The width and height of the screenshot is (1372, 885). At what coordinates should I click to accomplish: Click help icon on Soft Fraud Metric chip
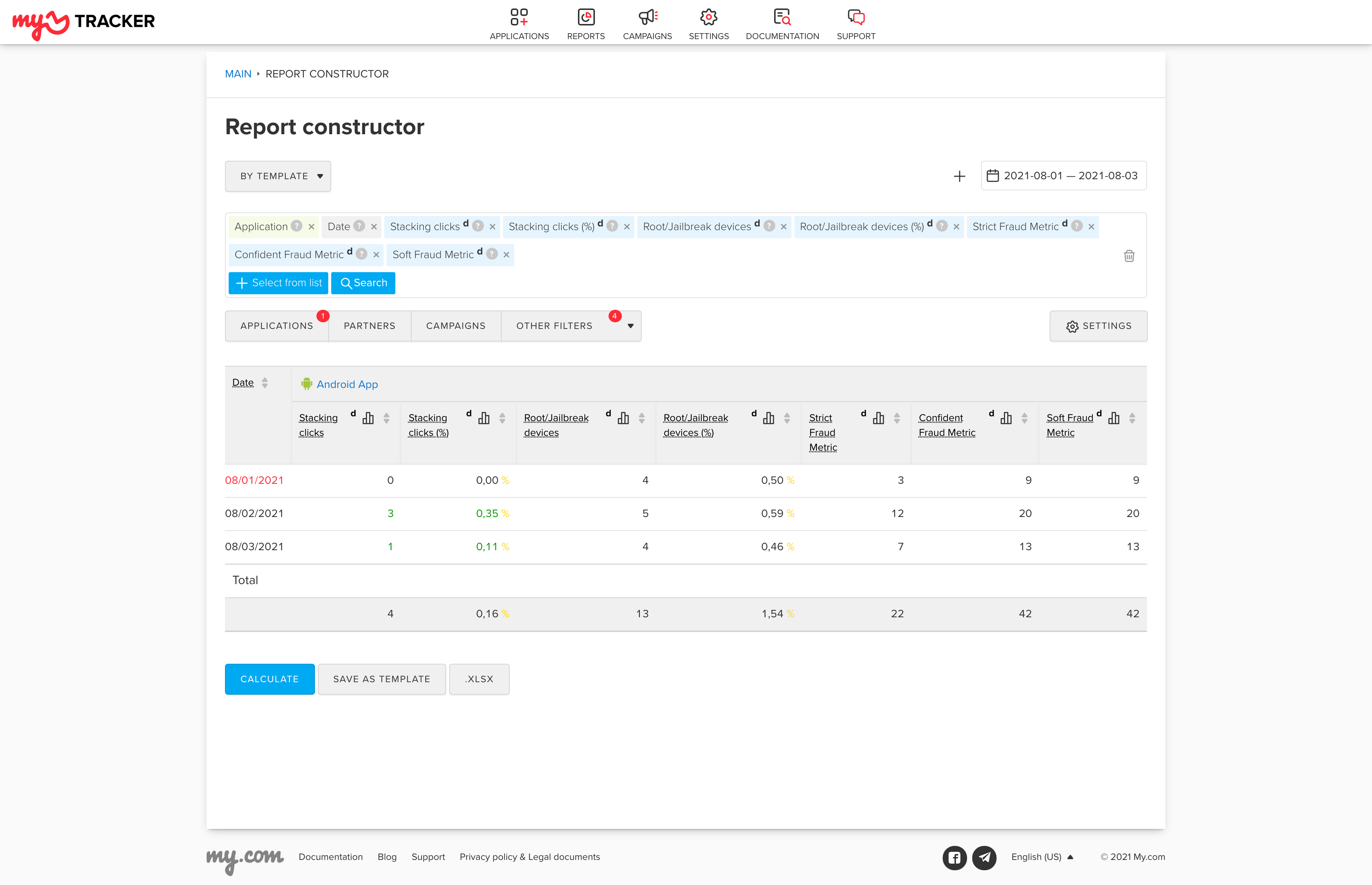[492, 254]
